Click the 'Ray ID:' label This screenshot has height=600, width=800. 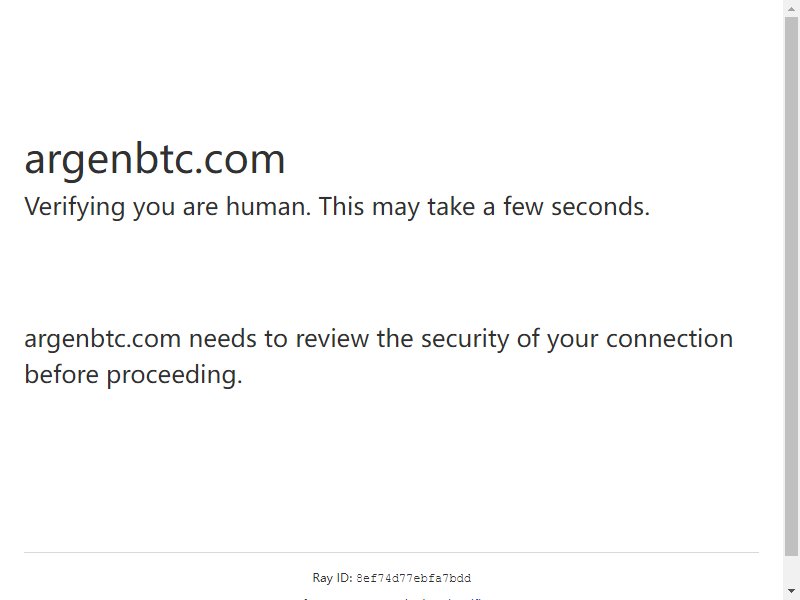(332, 578)
